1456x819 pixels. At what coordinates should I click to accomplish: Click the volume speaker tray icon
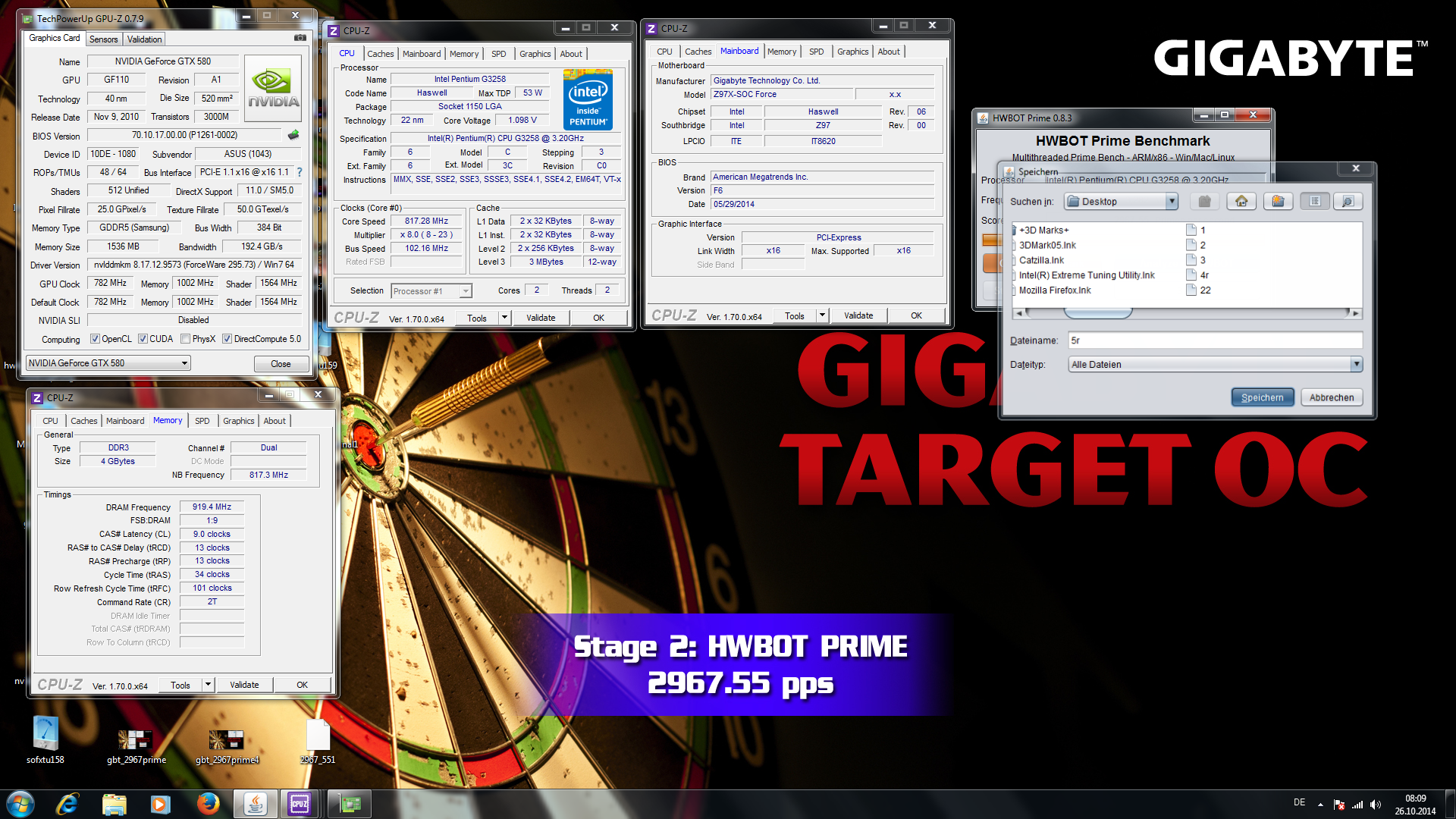point(1376,805)
